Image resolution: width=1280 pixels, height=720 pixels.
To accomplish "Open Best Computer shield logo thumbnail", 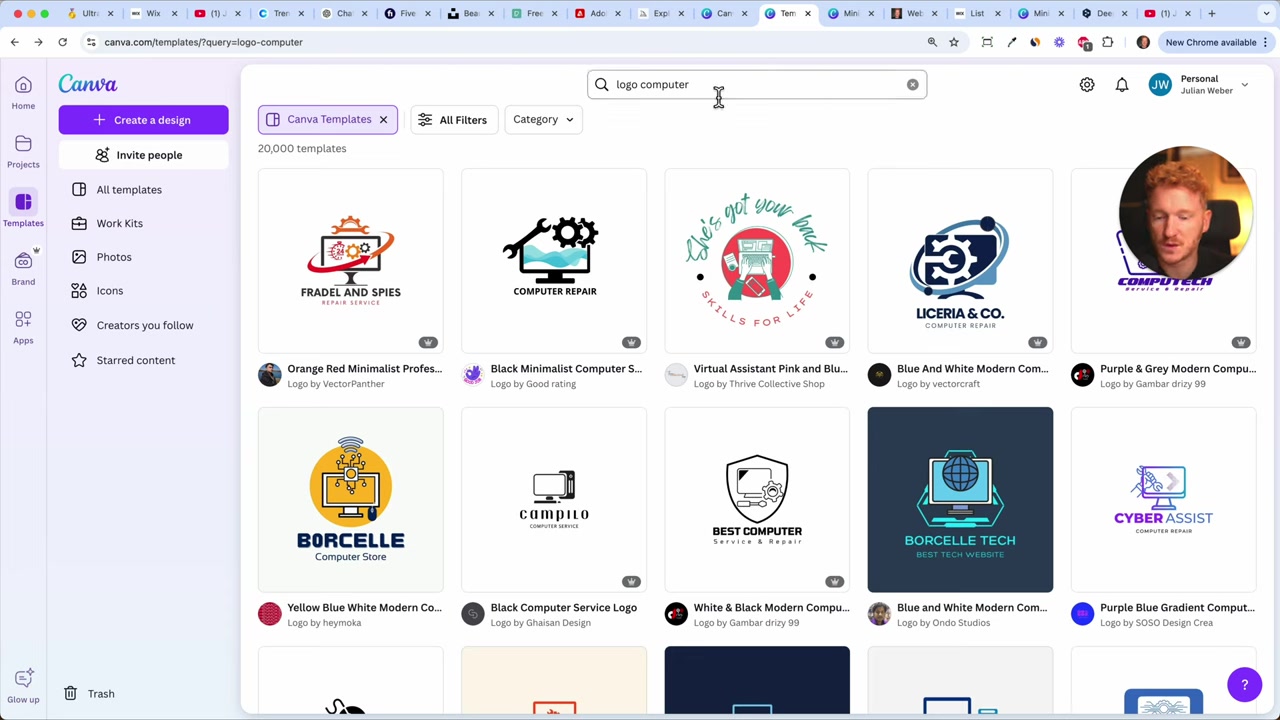I will (757, 499).
